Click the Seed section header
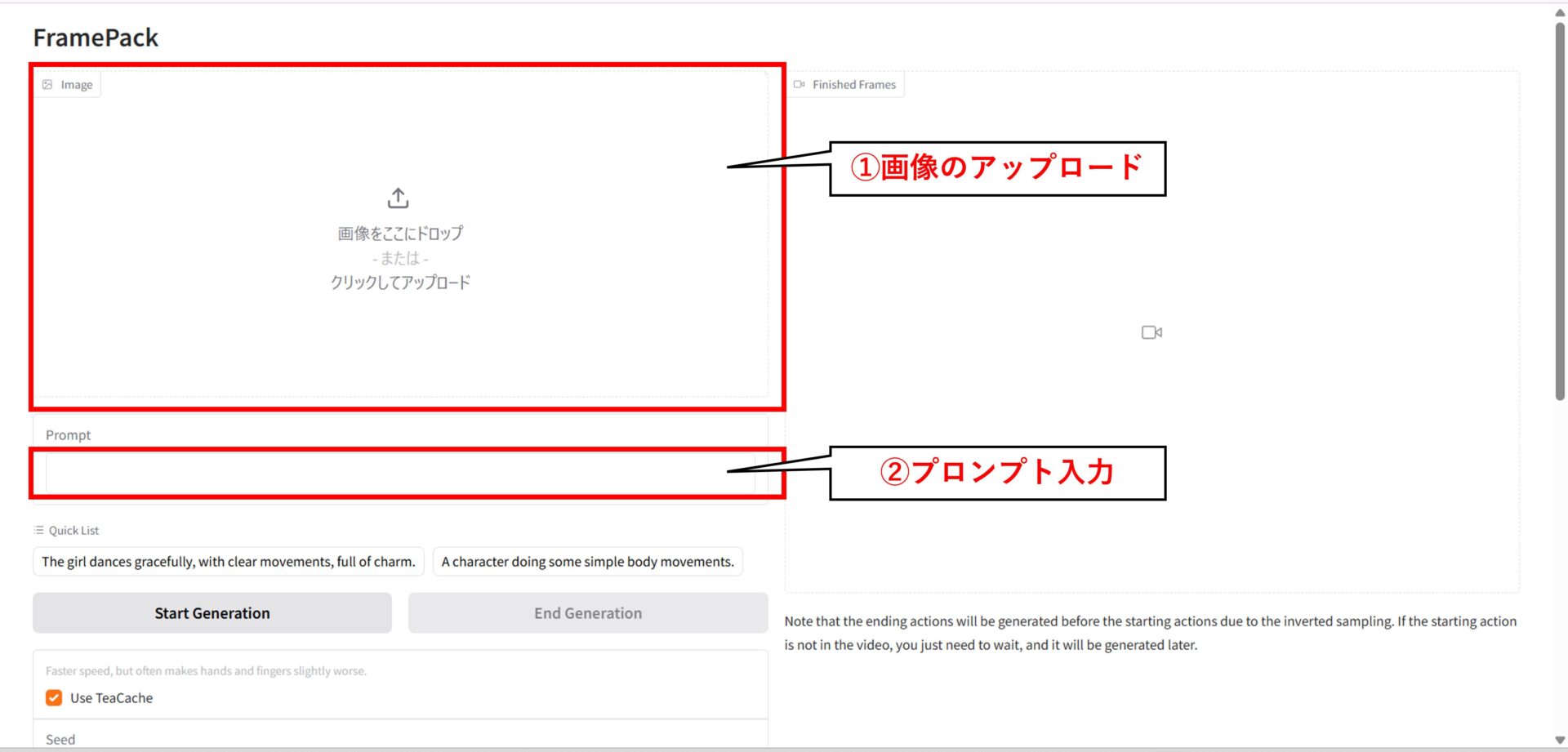 coord(59,739)
